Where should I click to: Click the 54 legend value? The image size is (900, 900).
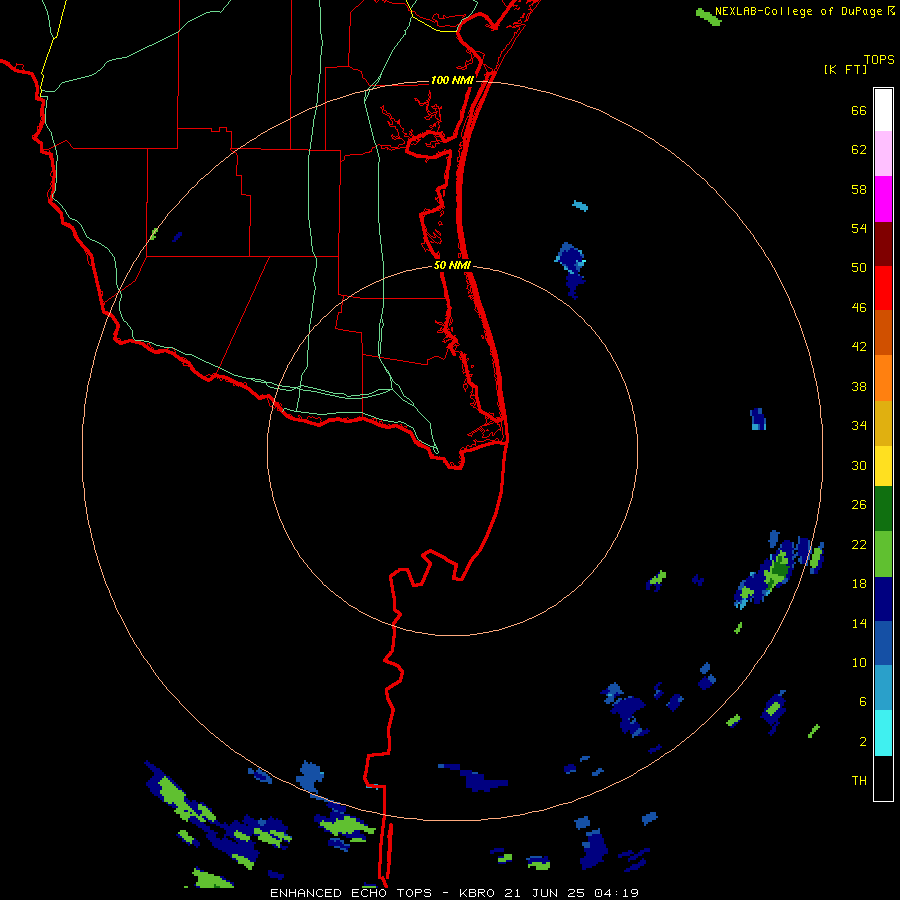(859, 228)
